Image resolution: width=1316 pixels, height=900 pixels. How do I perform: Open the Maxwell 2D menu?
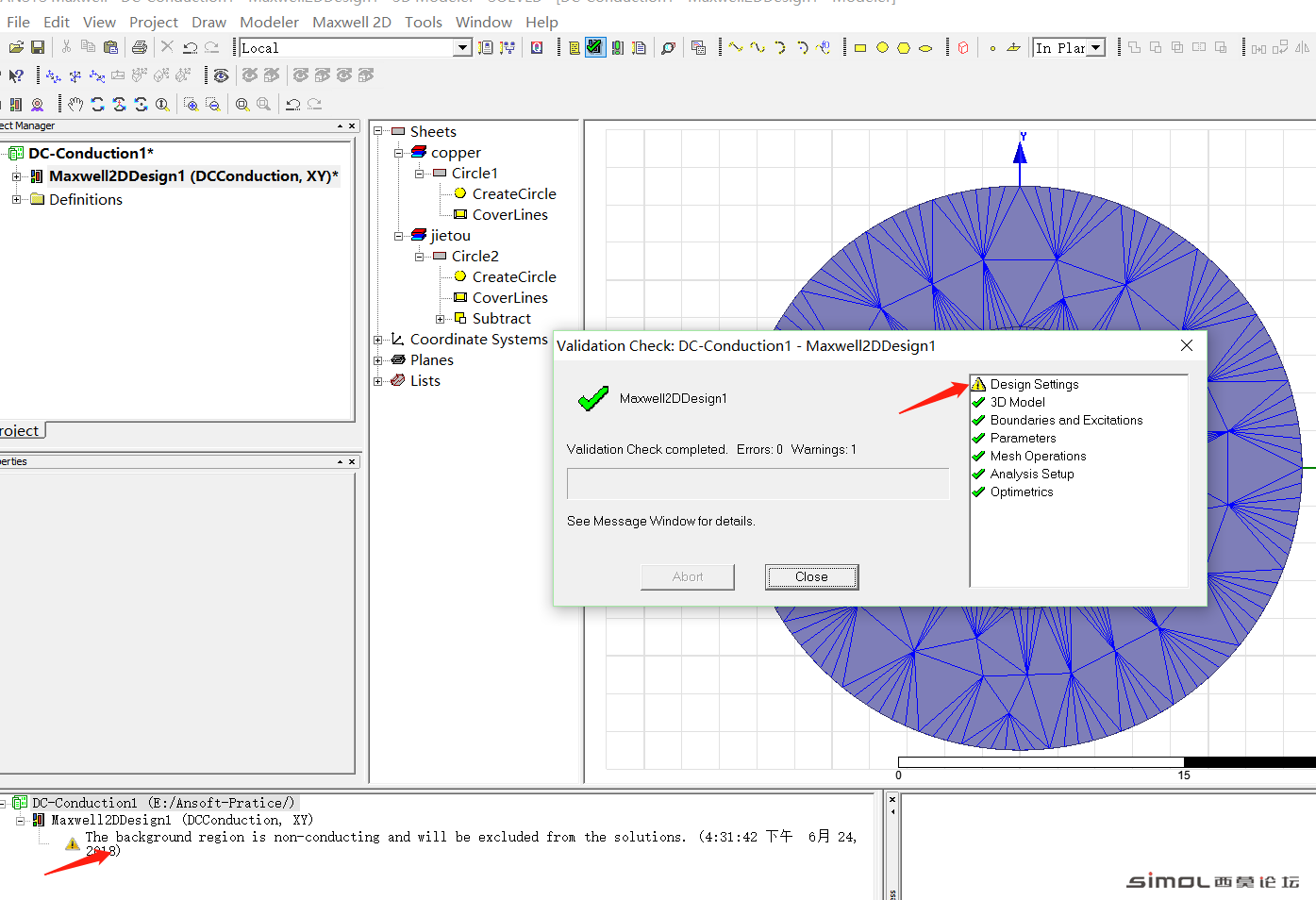coord(352,22)
